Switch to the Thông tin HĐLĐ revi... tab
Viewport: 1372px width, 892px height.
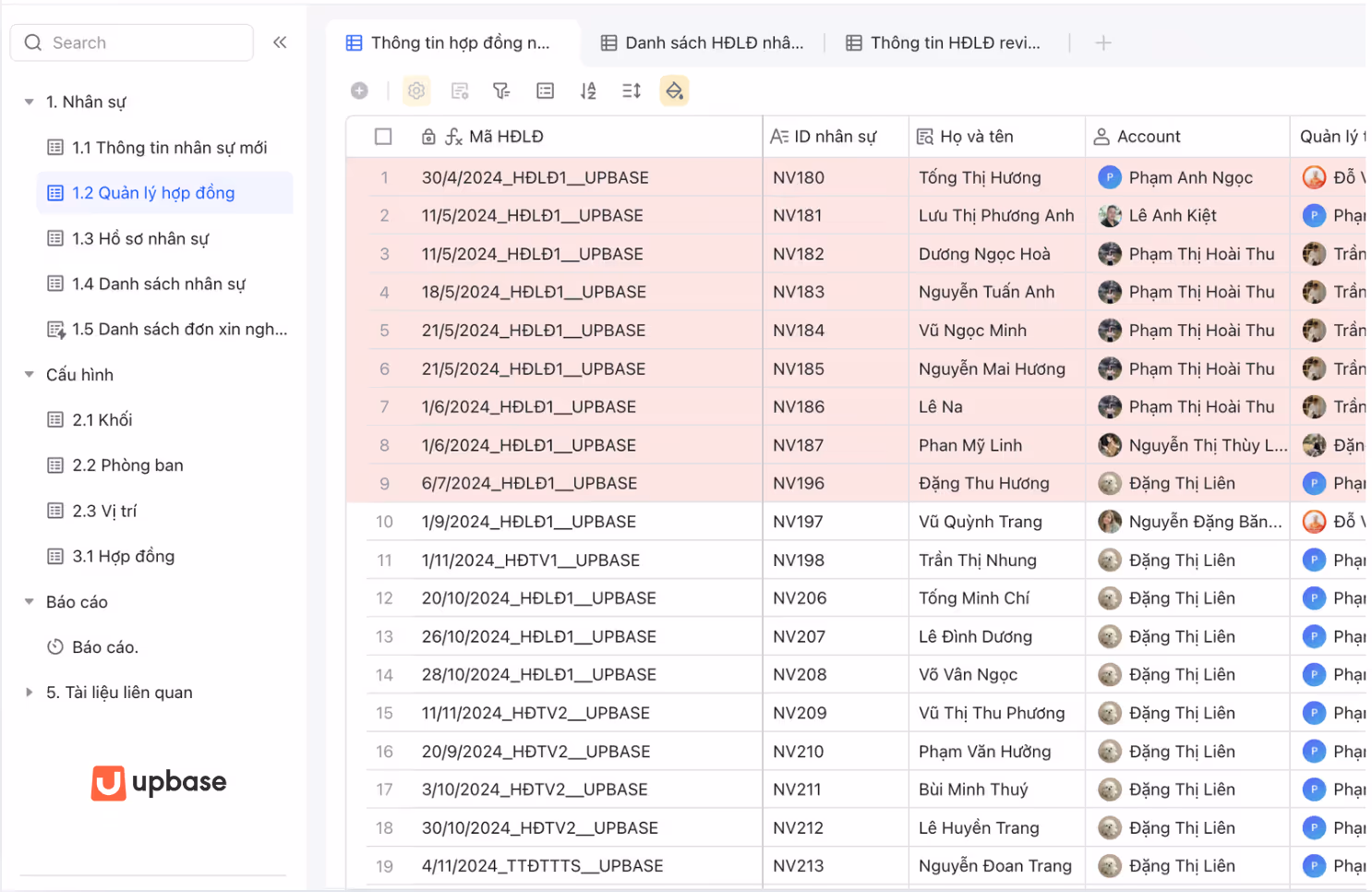(x=944, y=42)
